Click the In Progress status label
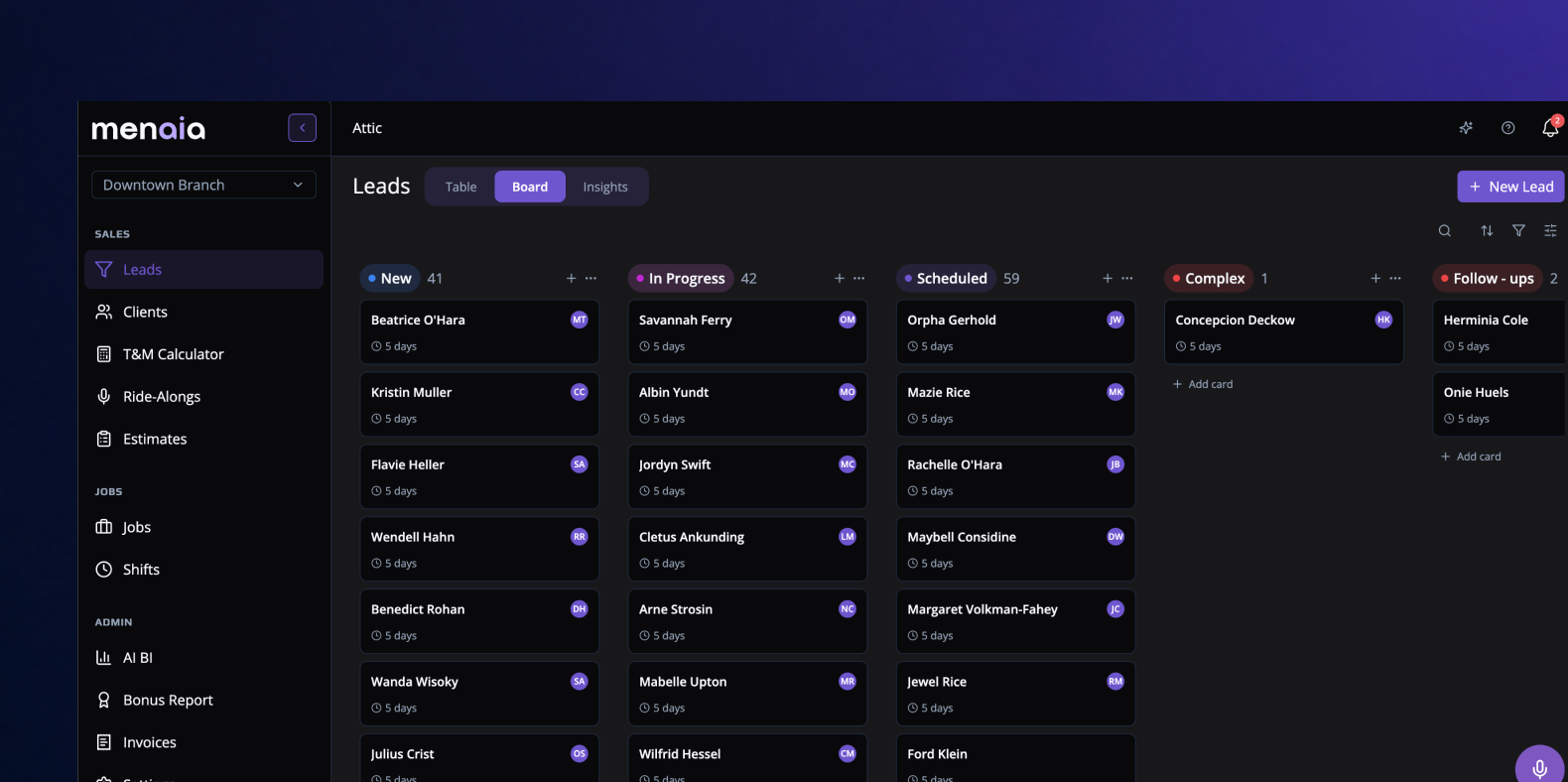 pos(681,279)
